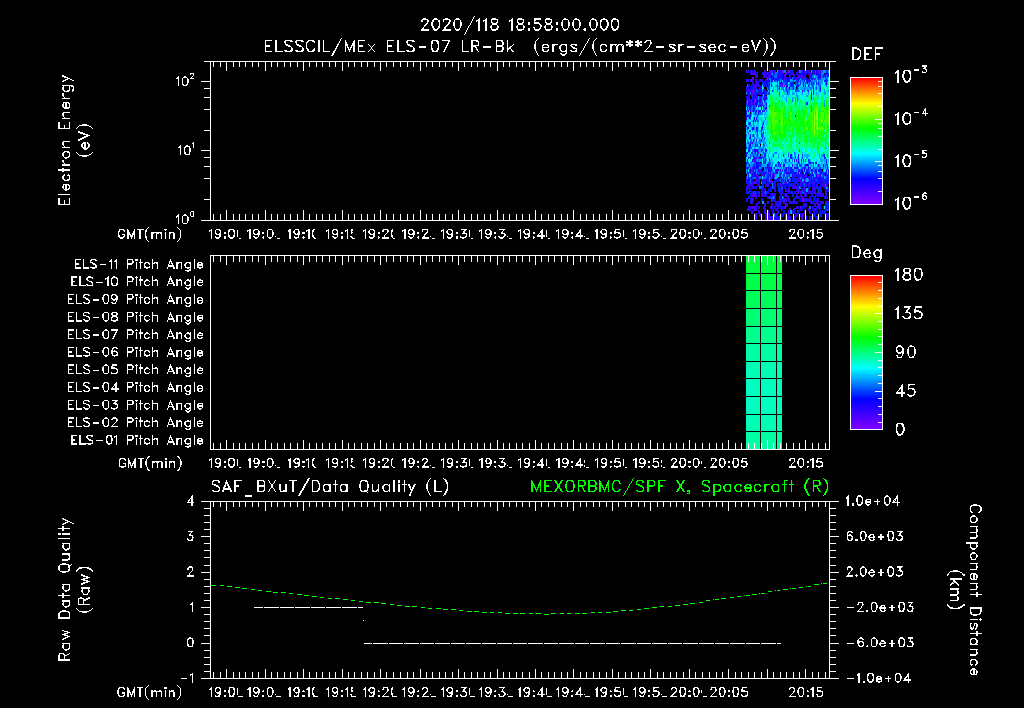Click the green MEXORBMC/SPF X, Spacecraft (R) legend
Image resolution: width=1024 pixels, height=708 pixels.
coord(679,487)
